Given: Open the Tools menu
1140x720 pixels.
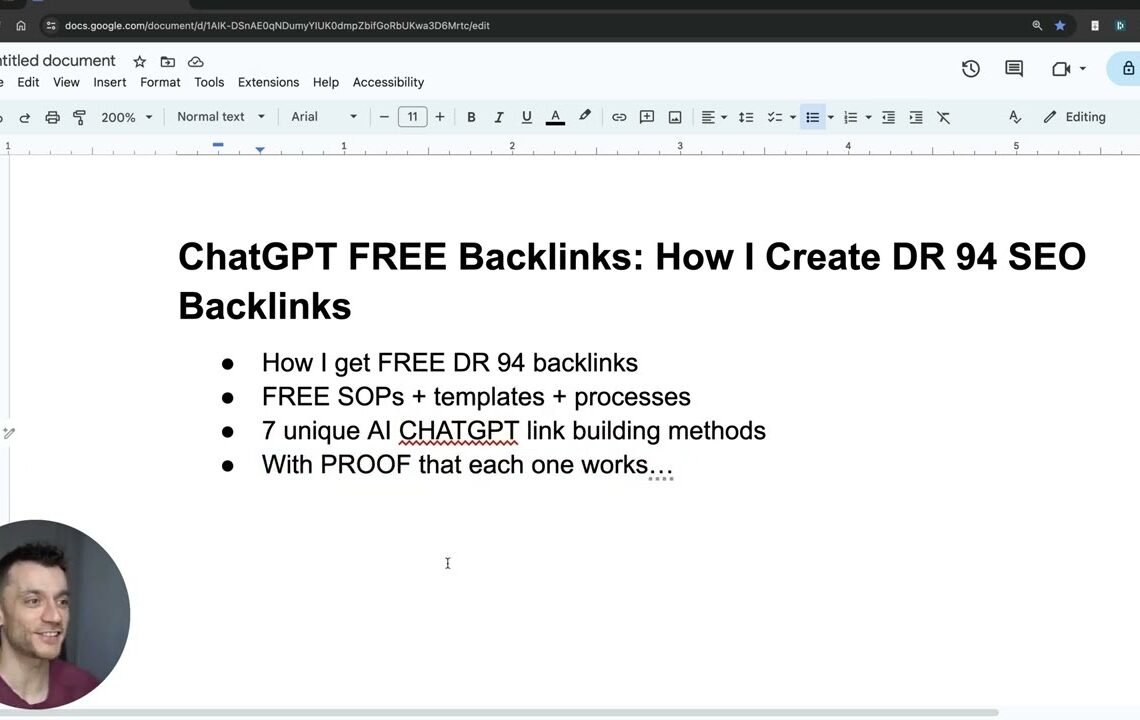Looking at the screenshot, I should (209, 82).
